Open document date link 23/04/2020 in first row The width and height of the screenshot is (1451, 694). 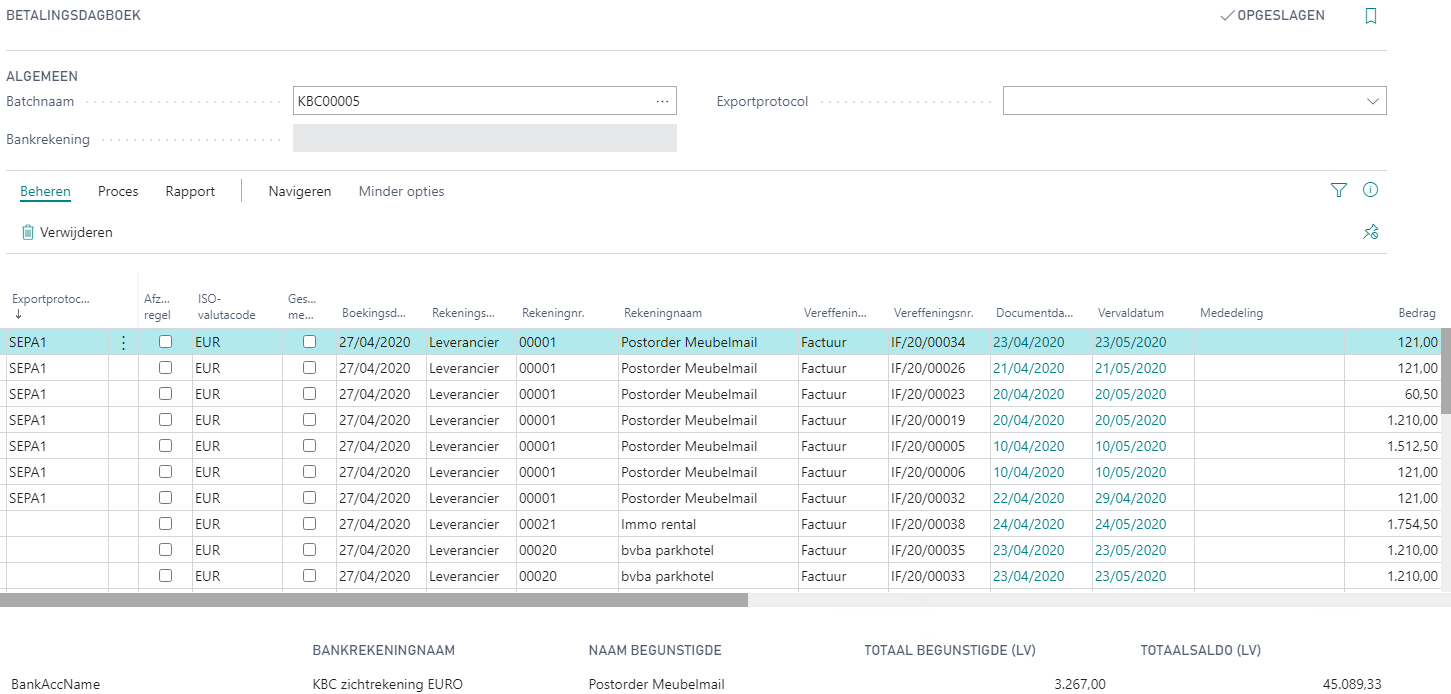coord(1028,342)
